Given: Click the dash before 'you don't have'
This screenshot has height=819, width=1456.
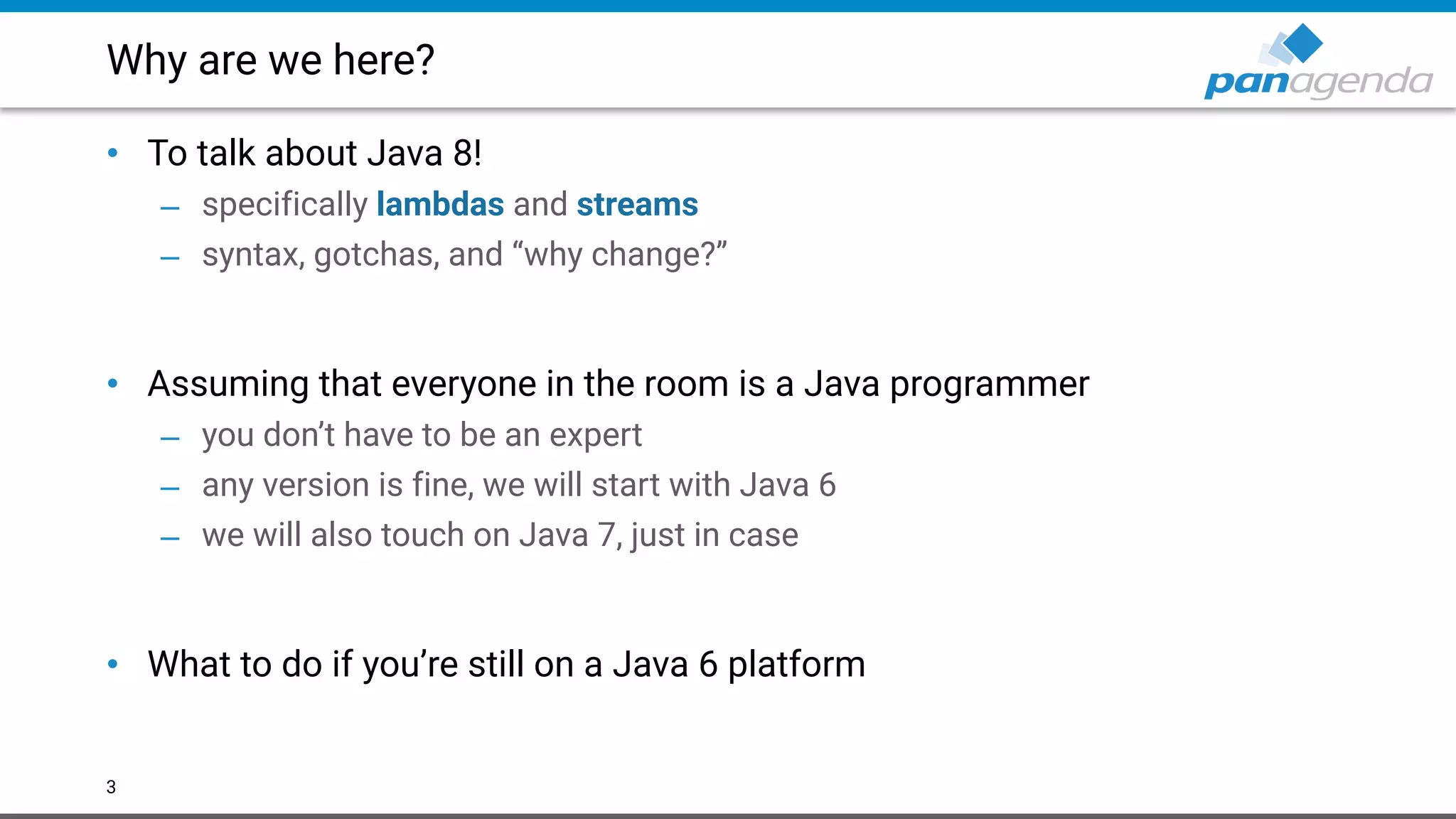Looking at the screenshot, I should point(170,439).
